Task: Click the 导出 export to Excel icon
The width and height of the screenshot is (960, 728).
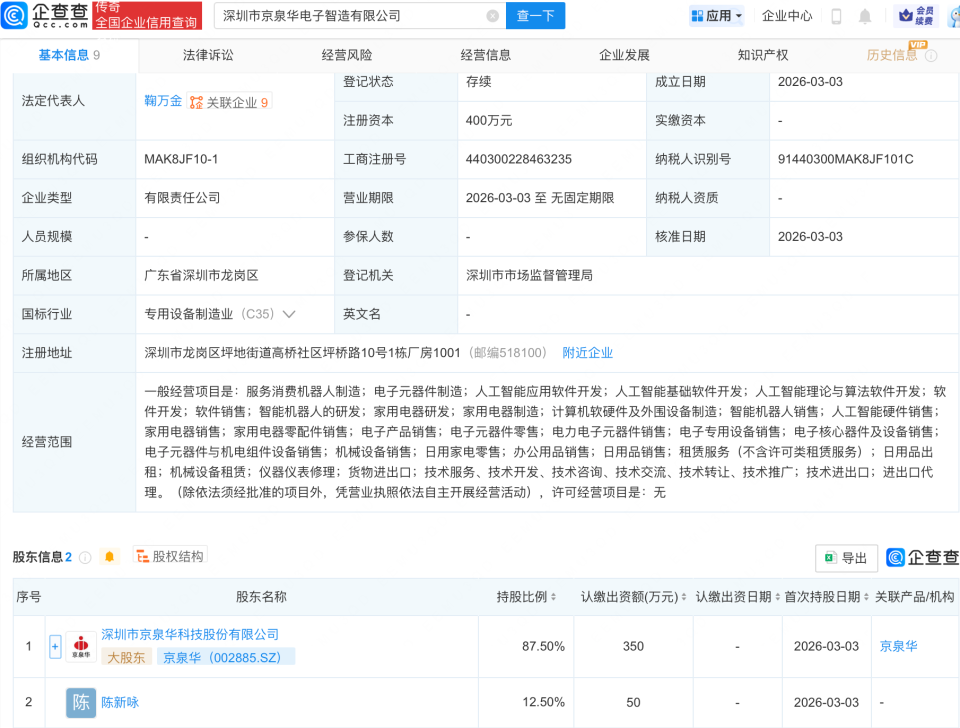Action: coord(844,558)
